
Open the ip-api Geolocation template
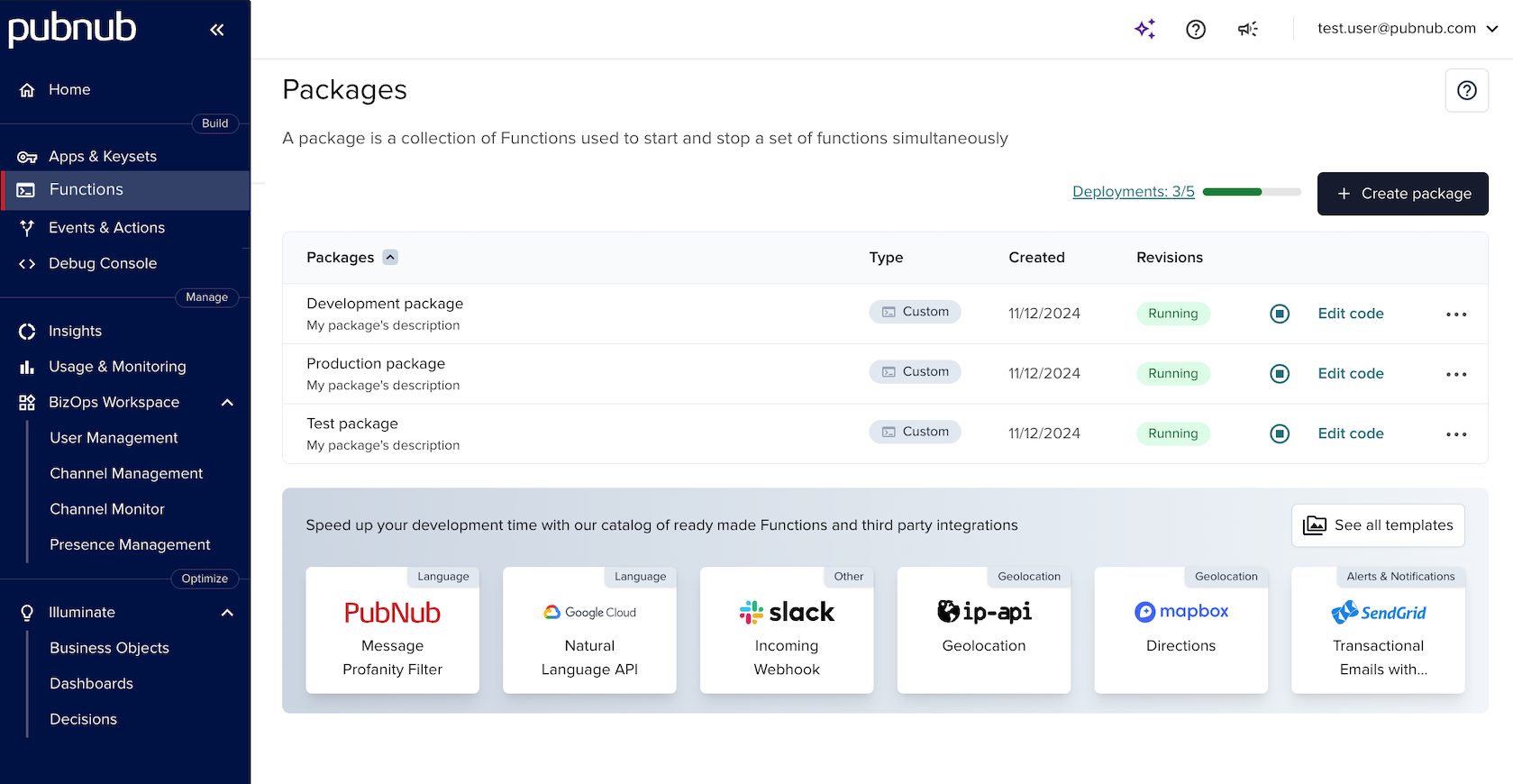984,630
